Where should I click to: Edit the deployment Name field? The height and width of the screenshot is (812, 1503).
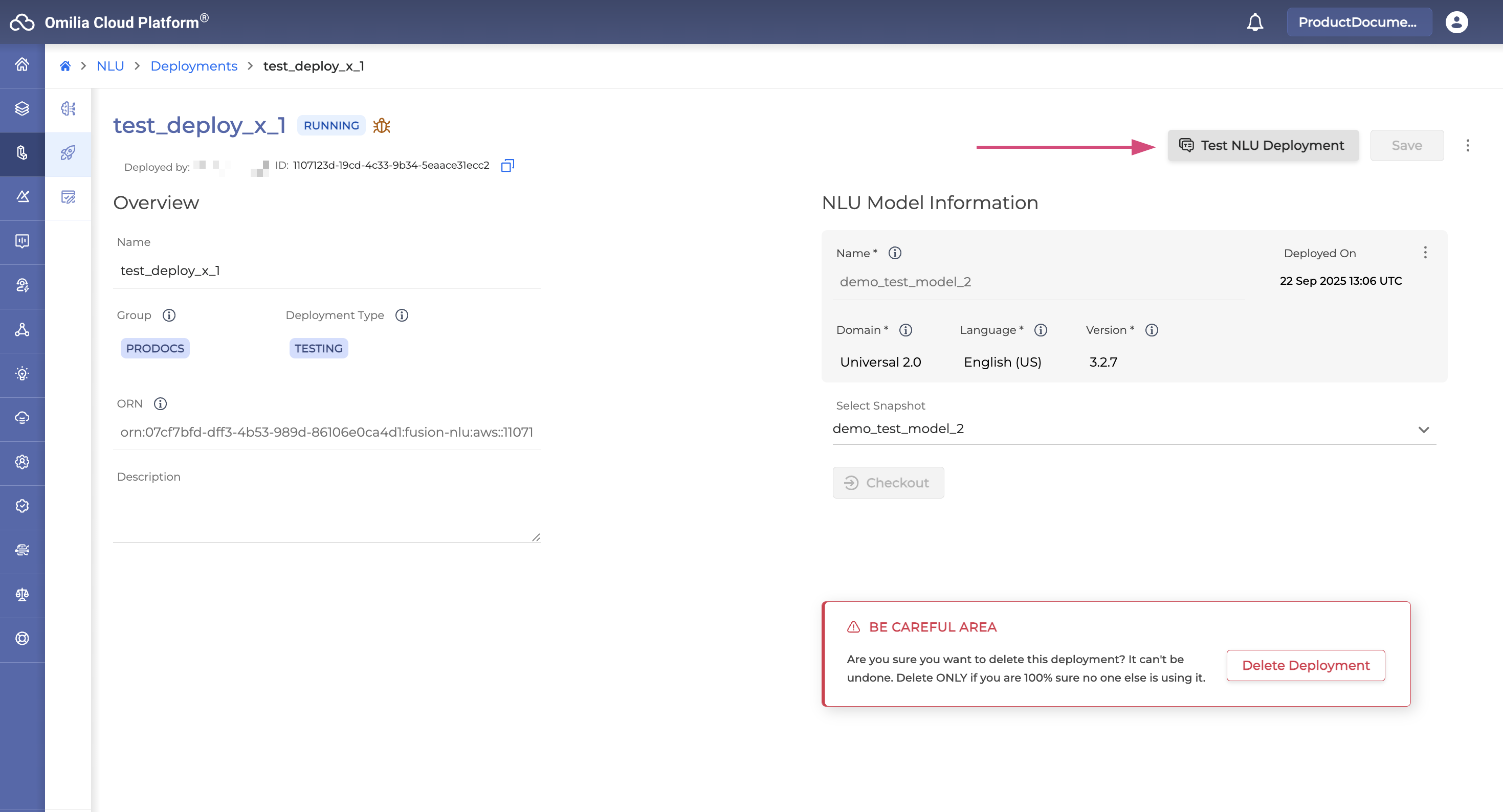[x=326, y=270]
